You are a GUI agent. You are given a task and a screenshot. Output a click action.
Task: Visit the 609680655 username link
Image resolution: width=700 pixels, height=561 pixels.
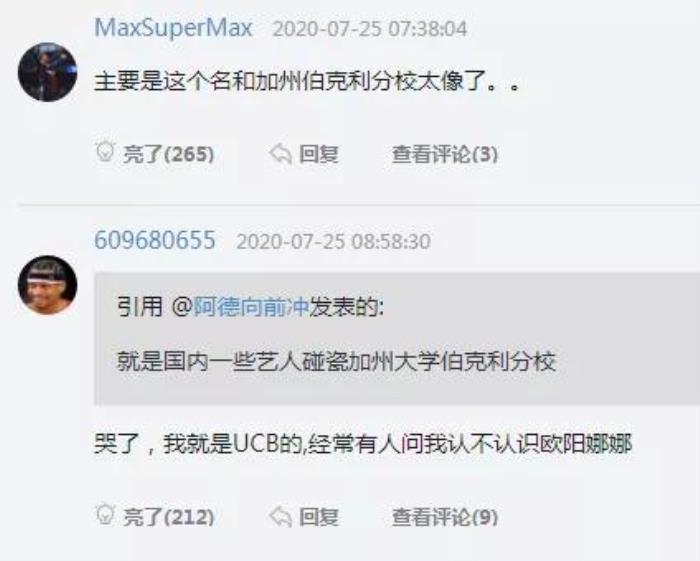[x=155, y=240]
